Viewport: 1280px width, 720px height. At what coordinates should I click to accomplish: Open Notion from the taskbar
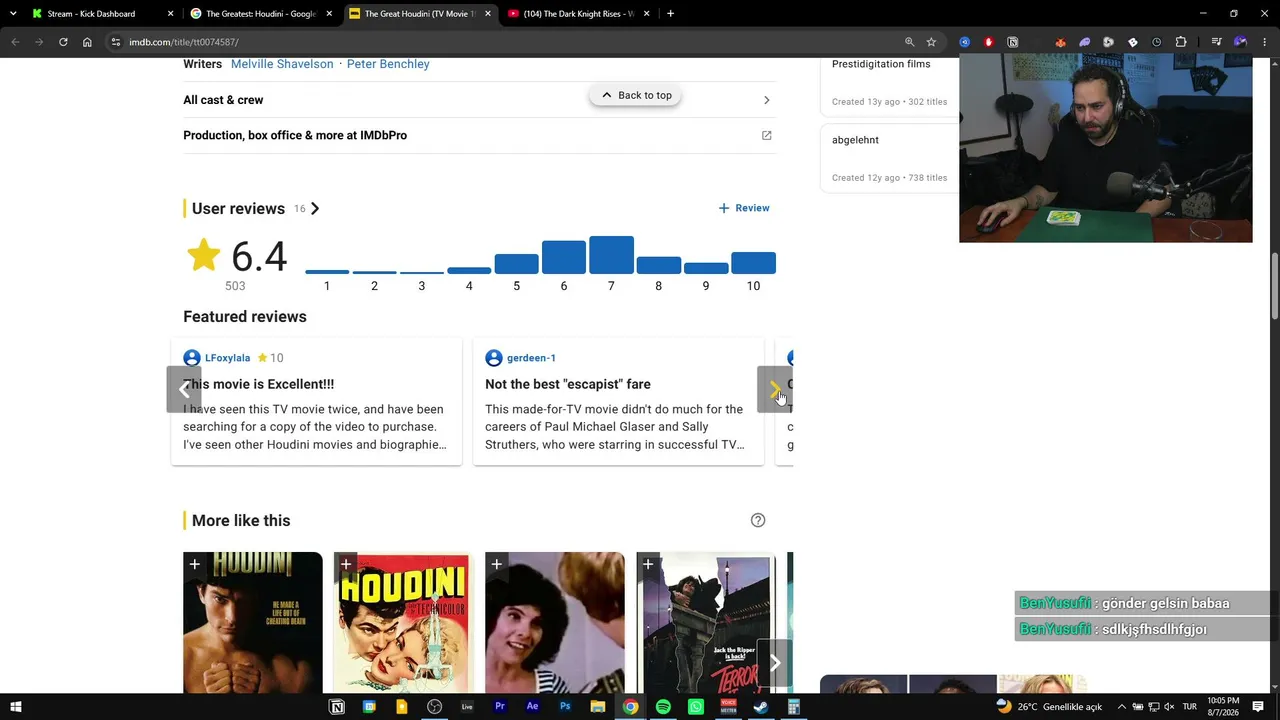pos(337,707)
